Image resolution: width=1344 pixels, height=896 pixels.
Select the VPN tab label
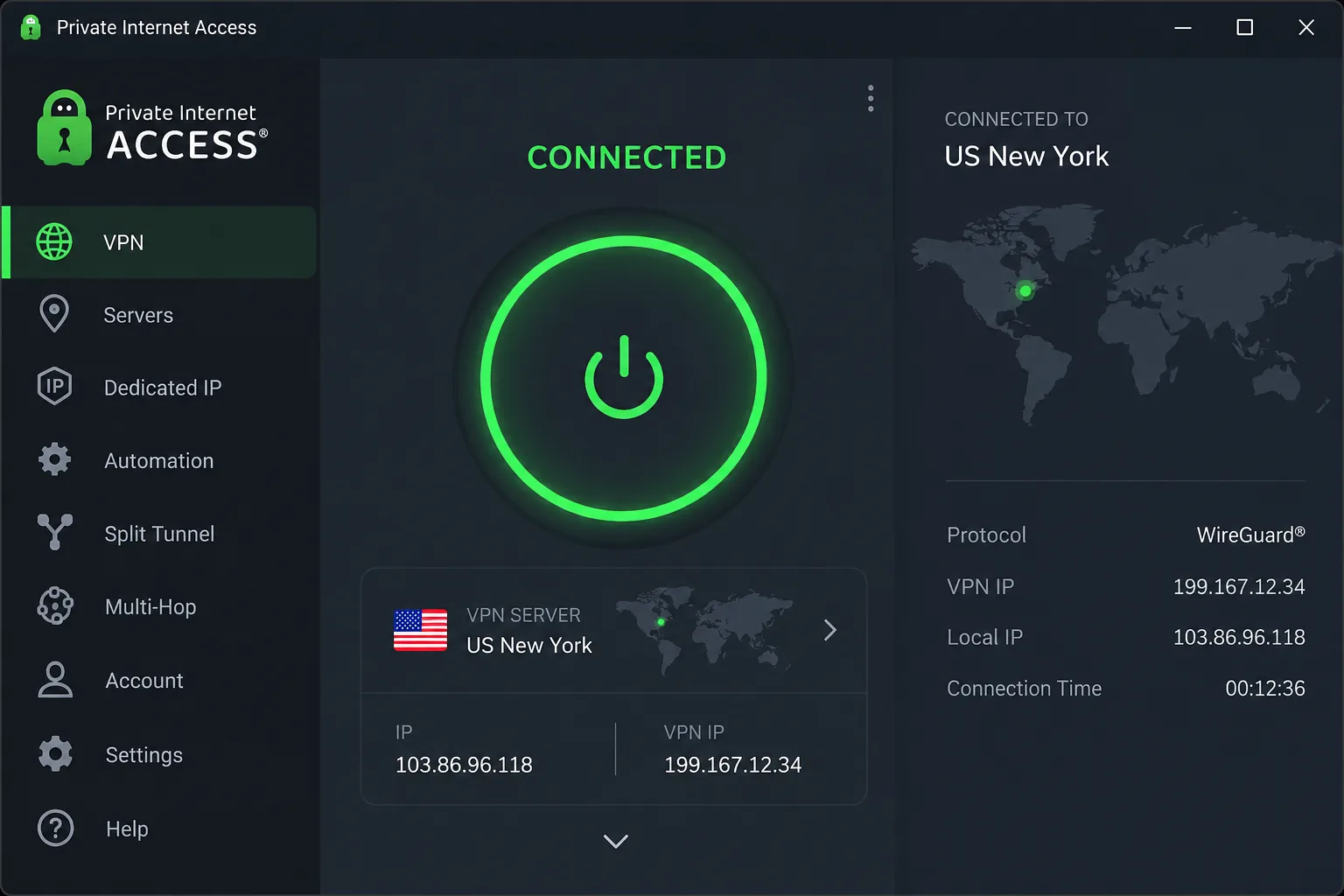[123, 242]
